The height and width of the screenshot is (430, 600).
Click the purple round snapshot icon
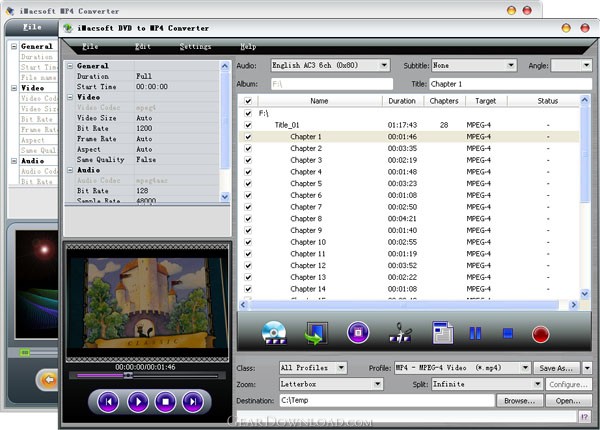click(x=358, y=332)
